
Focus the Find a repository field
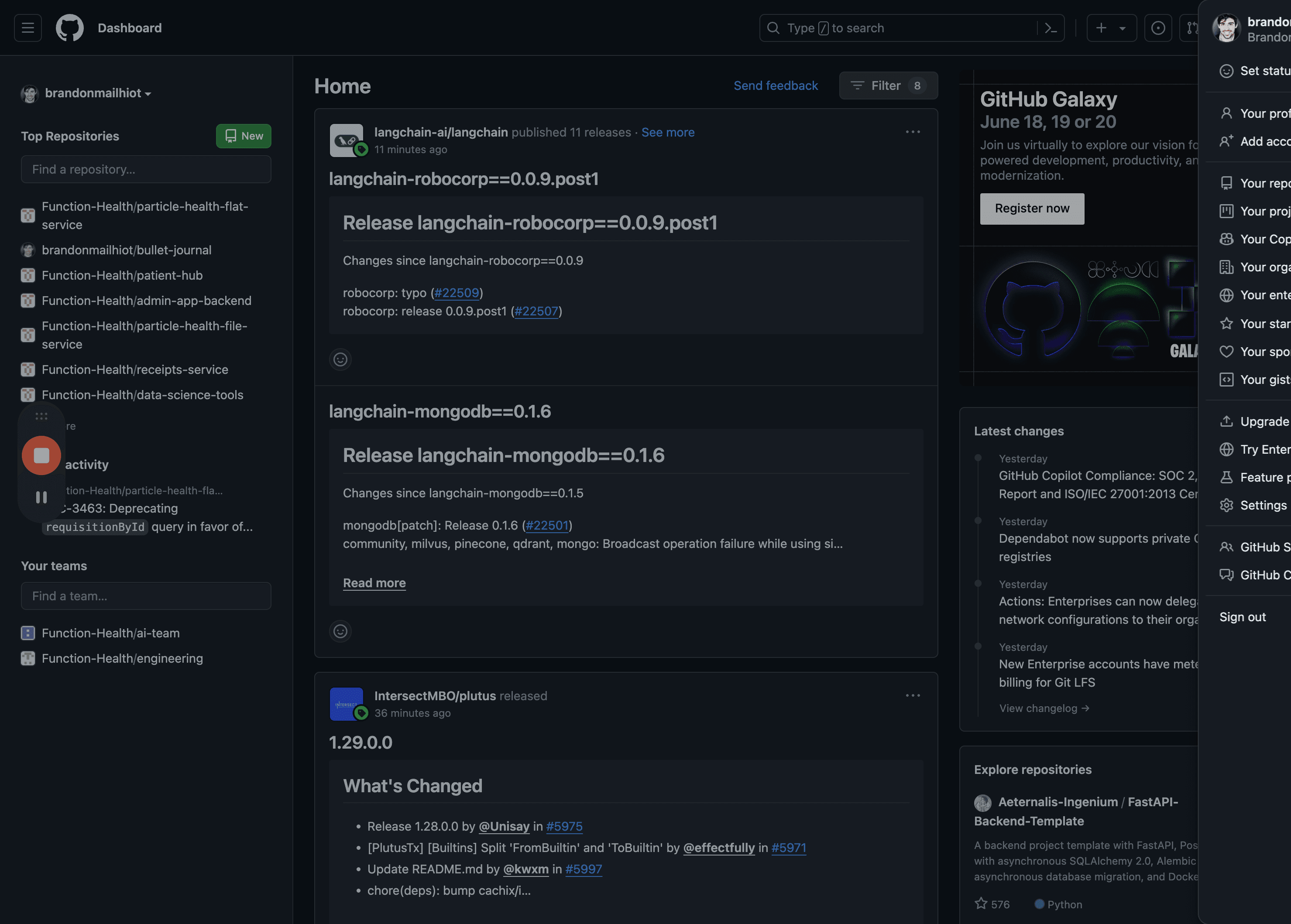[146, 169]
